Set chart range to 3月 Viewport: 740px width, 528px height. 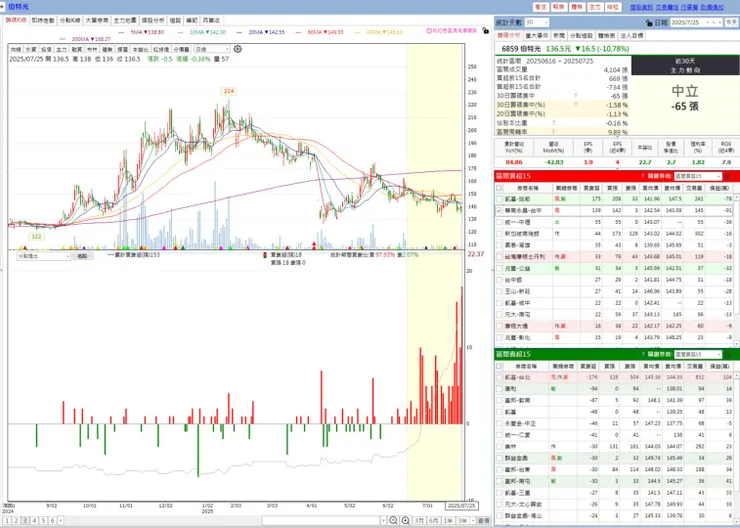tap(419, 520)
